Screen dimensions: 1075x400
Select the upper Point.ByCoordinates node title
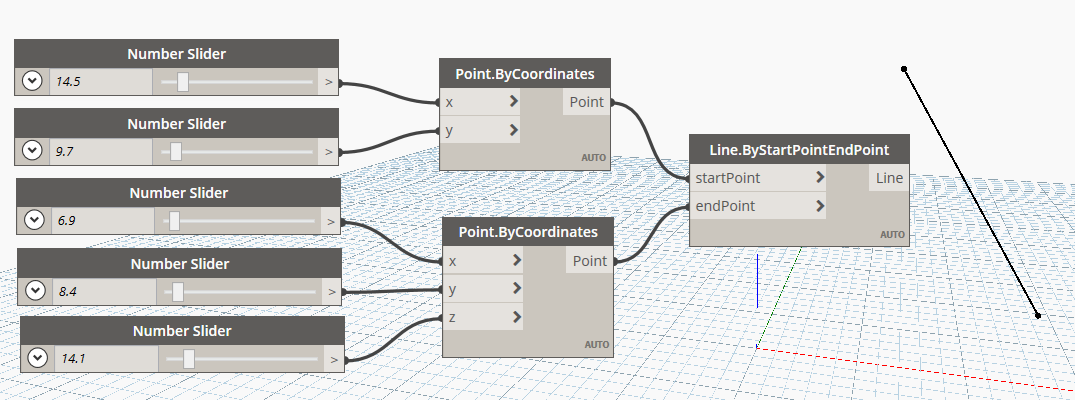pos(524,73)
